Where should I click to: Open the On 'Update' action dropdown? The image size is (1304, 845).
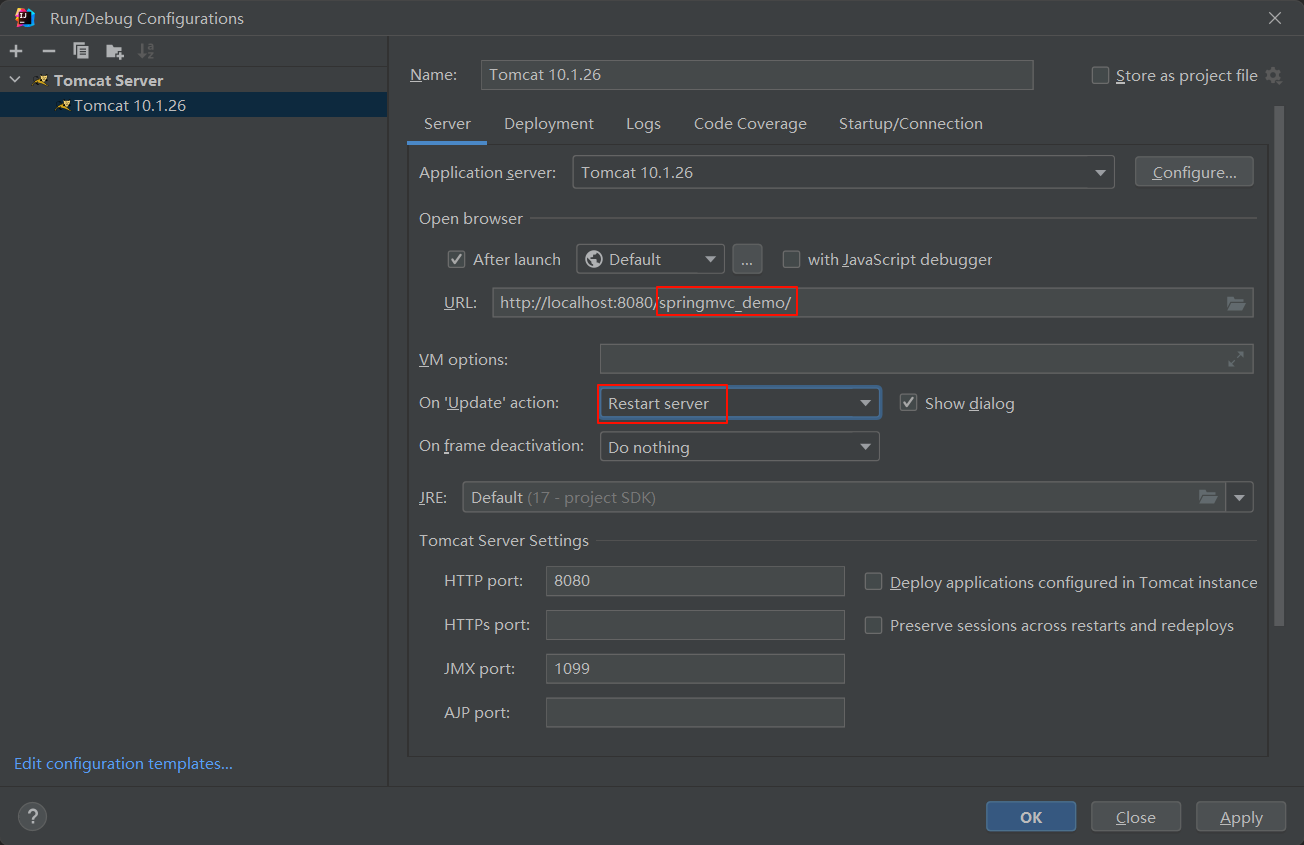point(739,403)
